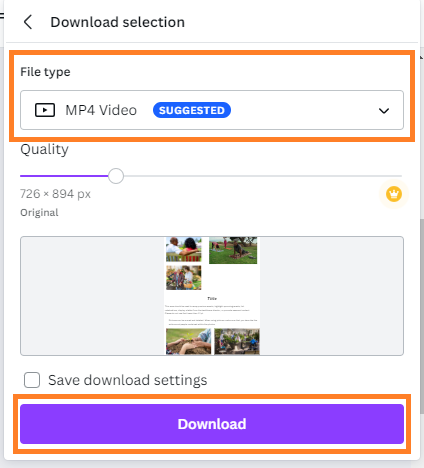Image resolution: width=424 pixels, height=468 pixels.
Task: Open the MP4 Video file type dropdown
Action: click(212, 110)
